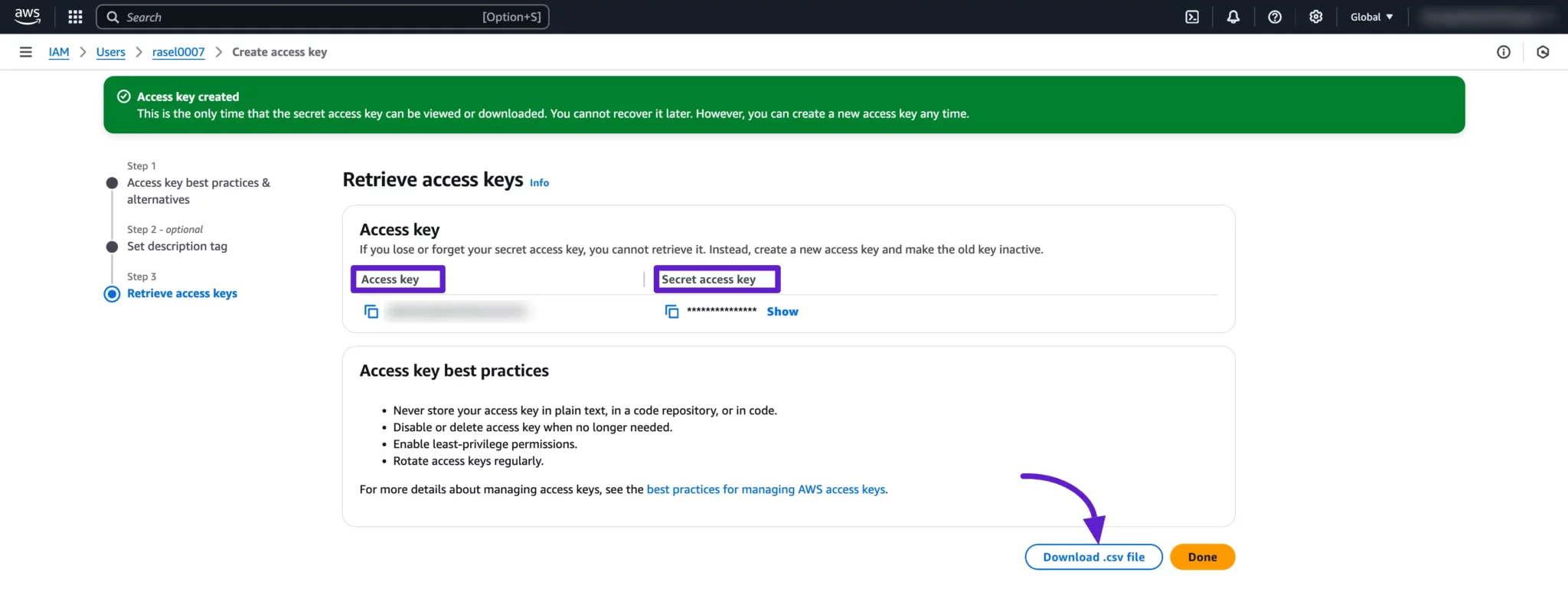Launch CloudShell from the top bar

pyautogui.click(x=1192, y=17)
